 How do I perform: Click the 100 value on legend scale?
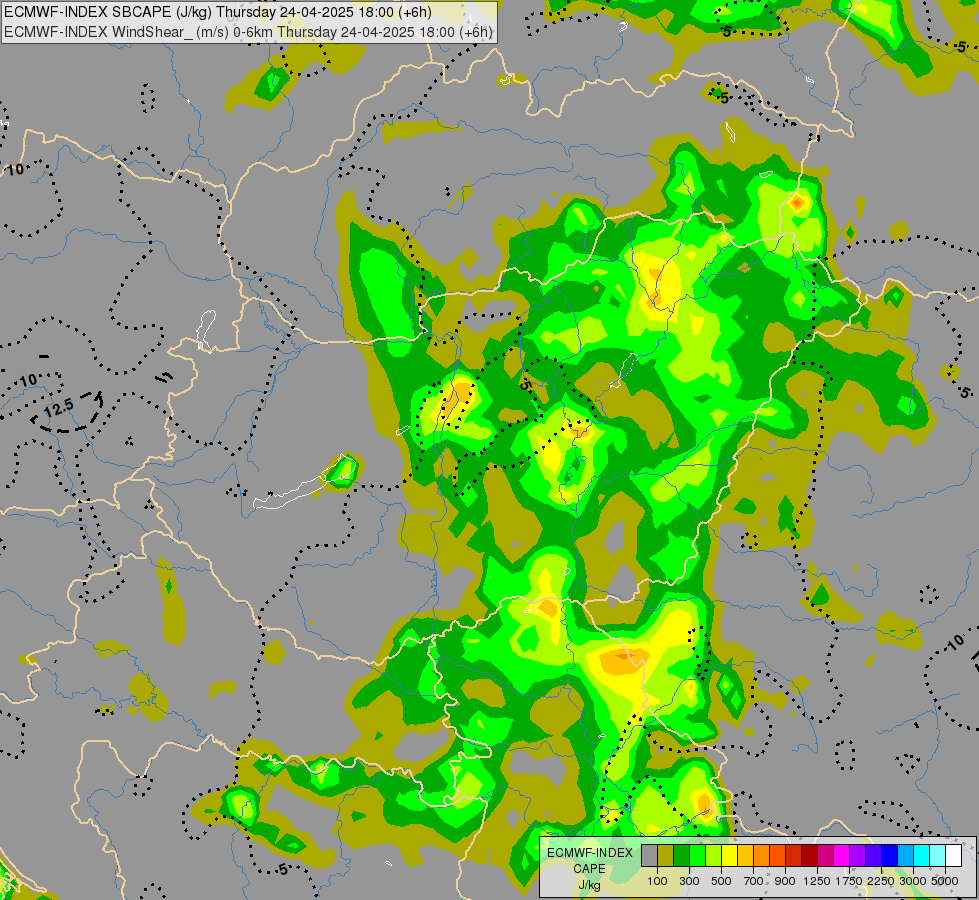point(657,881)
